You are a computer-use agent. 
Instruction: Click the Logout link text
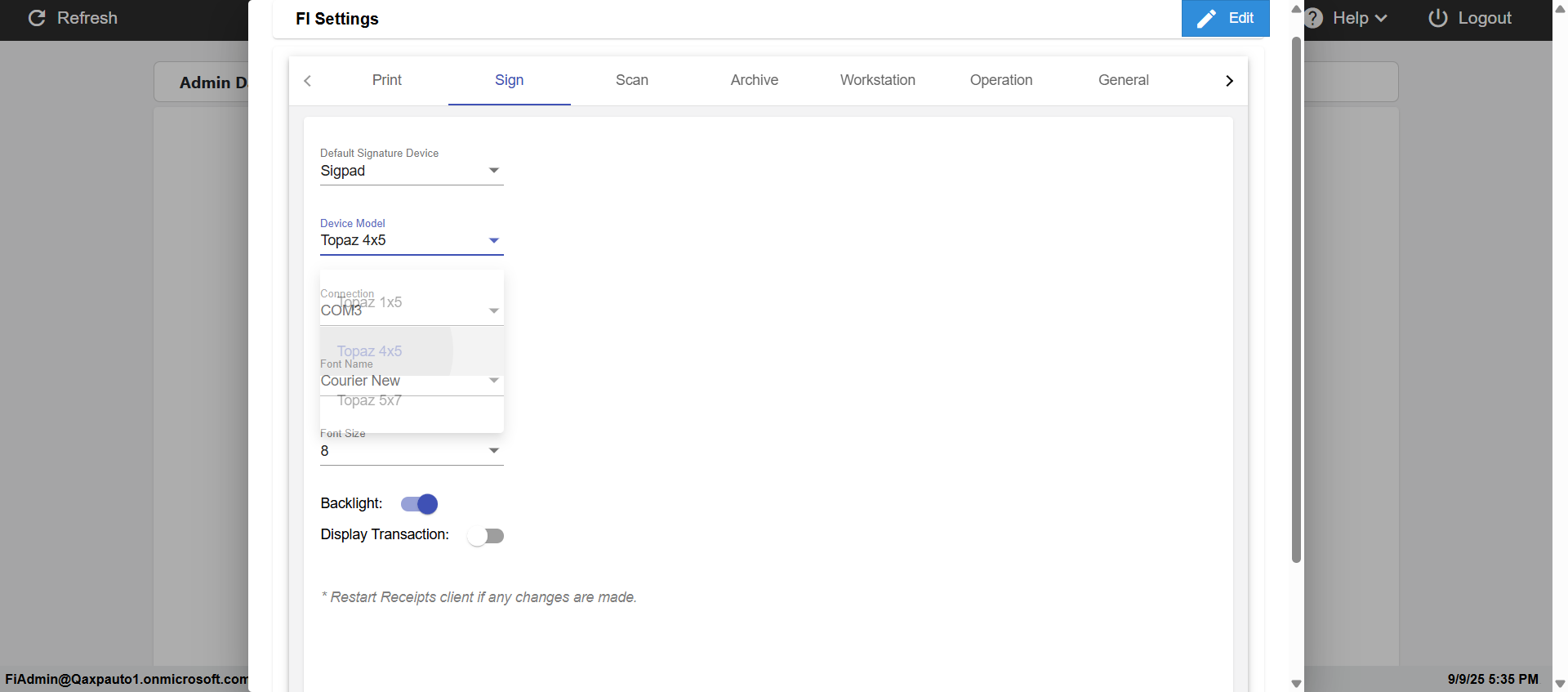click(1485, 18)
